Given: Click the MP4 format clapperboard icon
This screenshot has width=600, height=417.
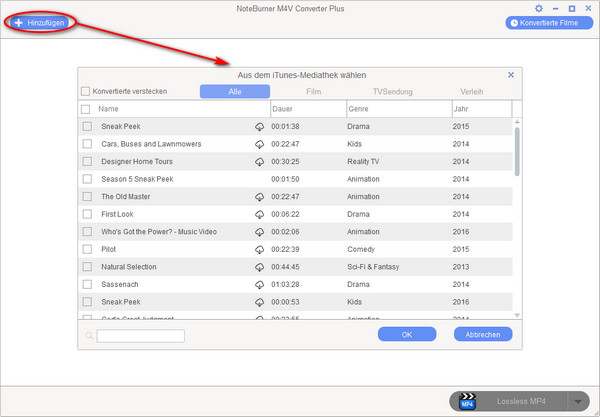Looking at the screenshot, I should pyautogui.click(x=467, y=401).
